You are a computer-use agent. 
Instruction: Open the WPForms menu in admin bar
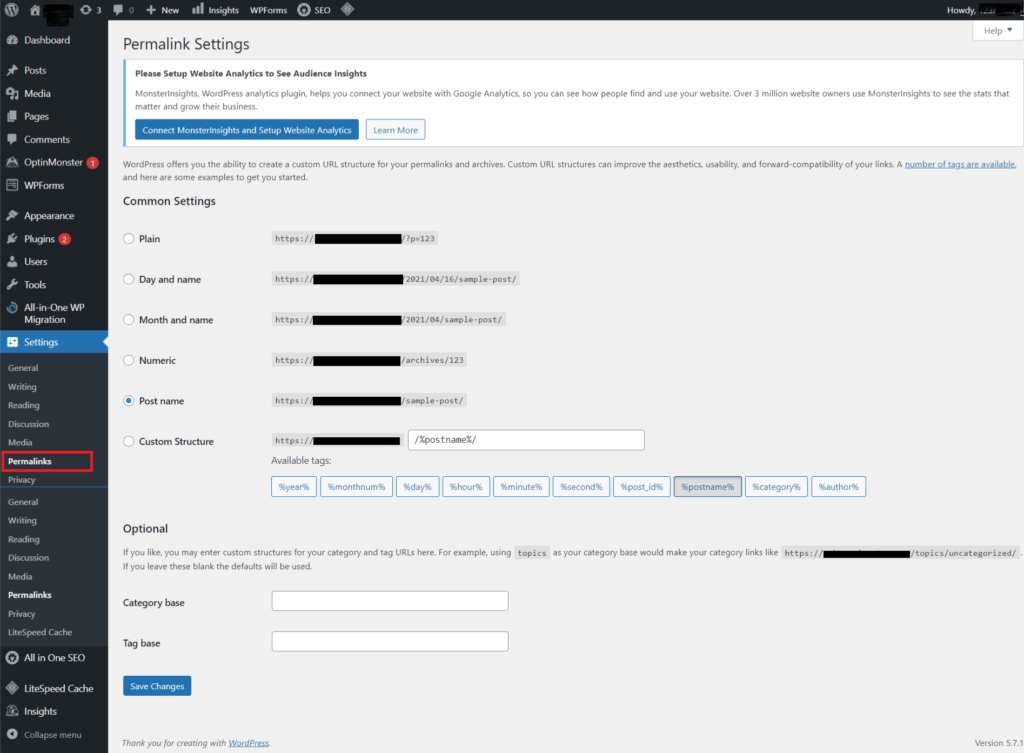268,10
